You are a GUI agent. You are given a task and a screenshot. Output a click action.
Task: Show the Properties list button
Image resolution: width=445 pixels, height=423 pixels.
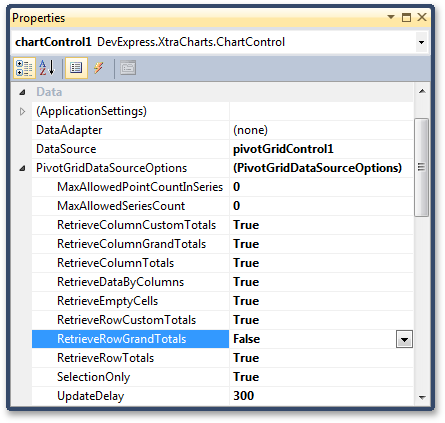point(76,68)
